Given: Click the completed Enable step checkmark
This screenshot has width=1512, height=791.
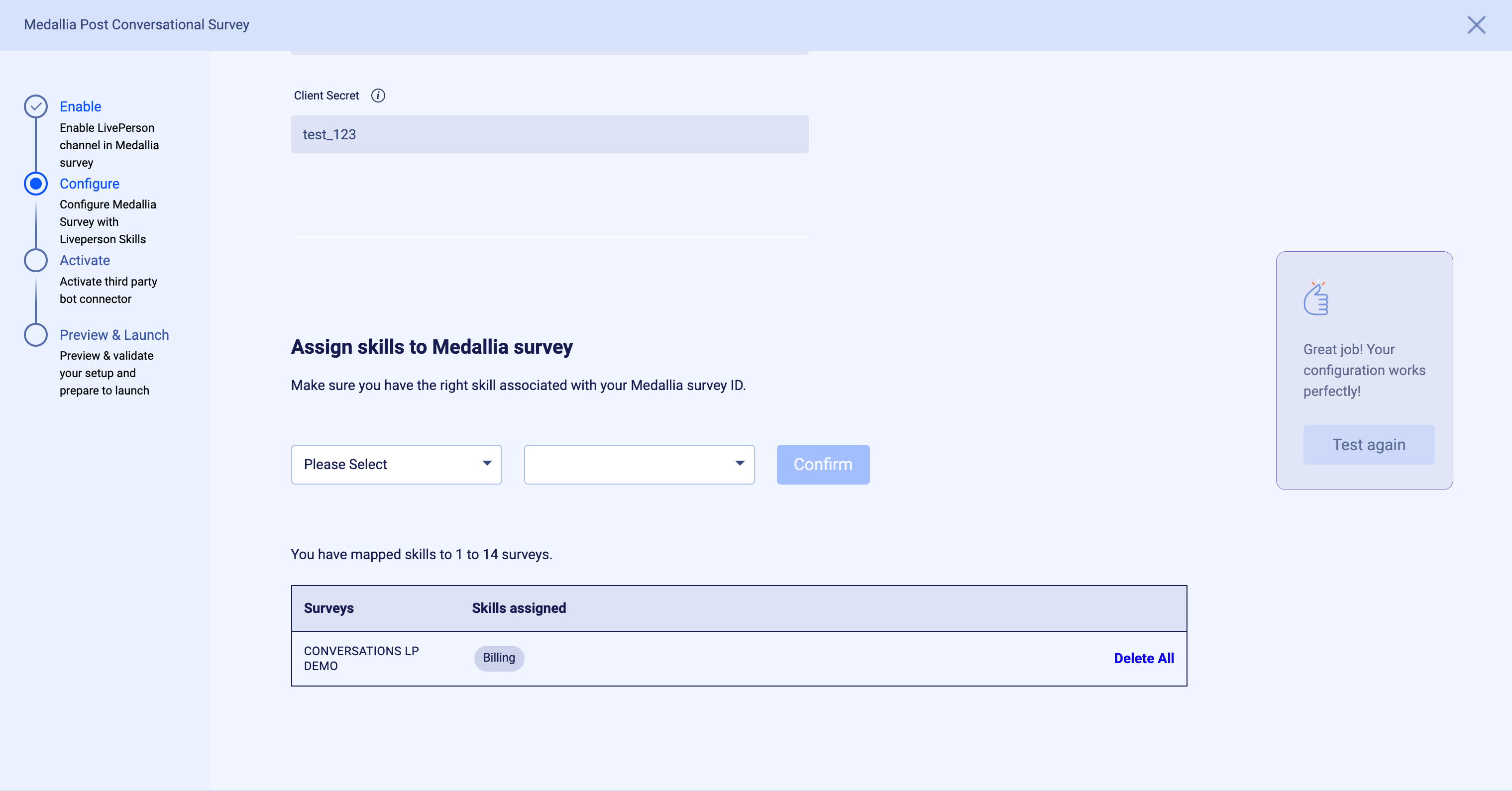Looking at the screenshot, I should [36, 106].
